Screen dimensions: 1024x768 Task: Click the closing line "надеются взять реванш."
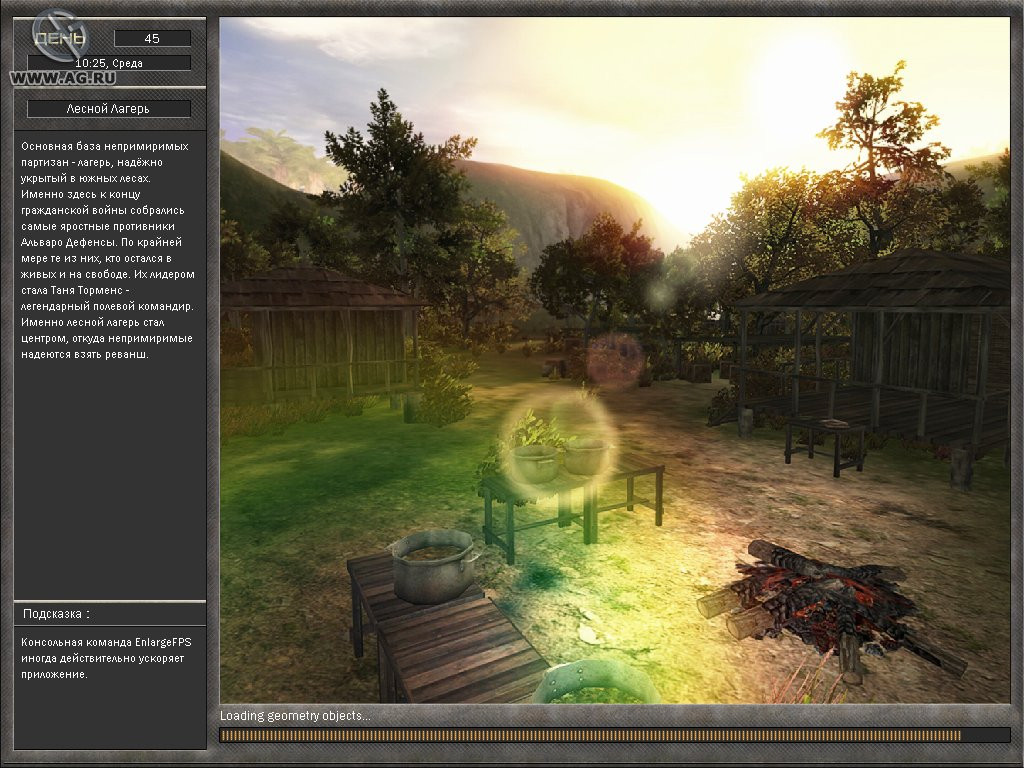tap(85, 355)
